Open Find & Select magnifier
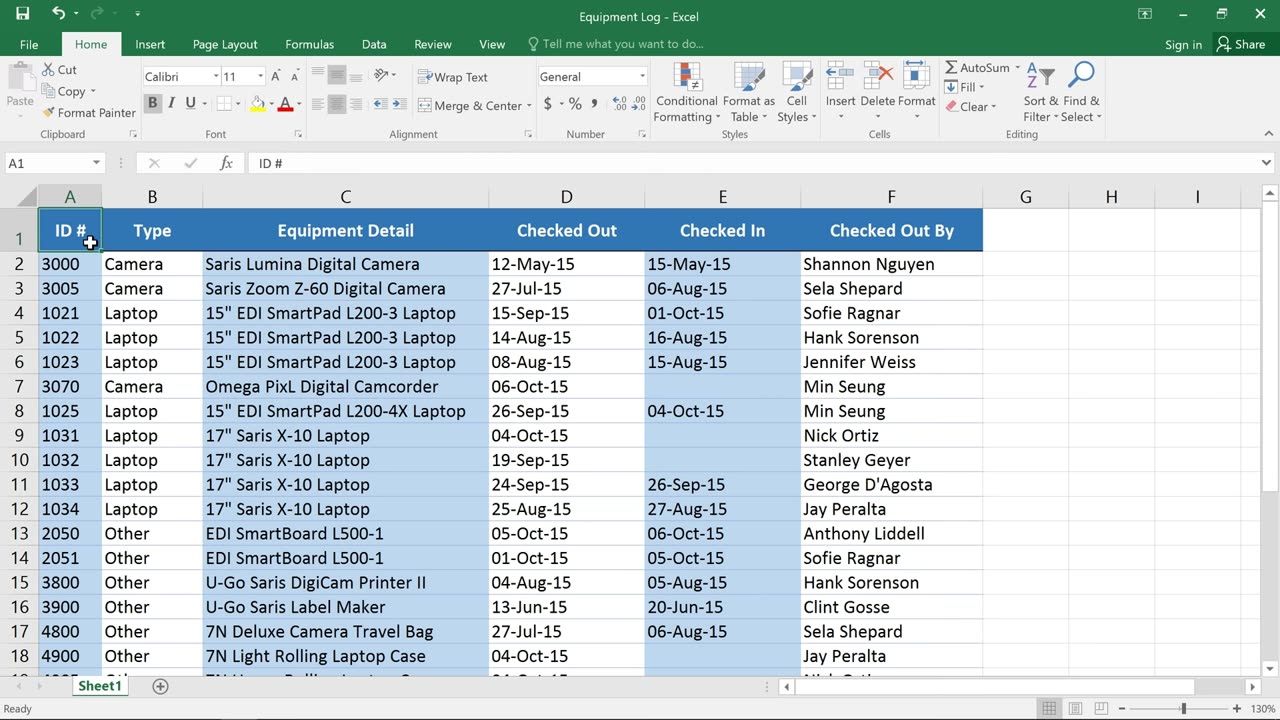Screen dimensions: 1280x720 pyautogui.click(x=1081, y=92)
